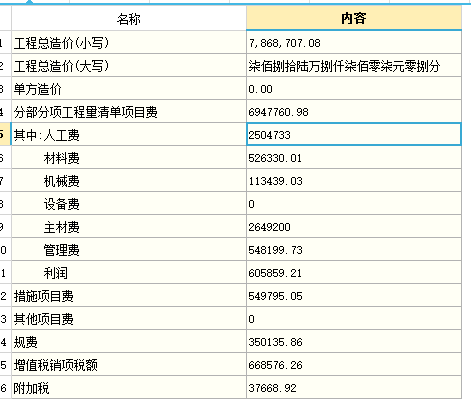Click the highlighted row header of 人工费
This screenshot has width=471, height=402.
5,134
